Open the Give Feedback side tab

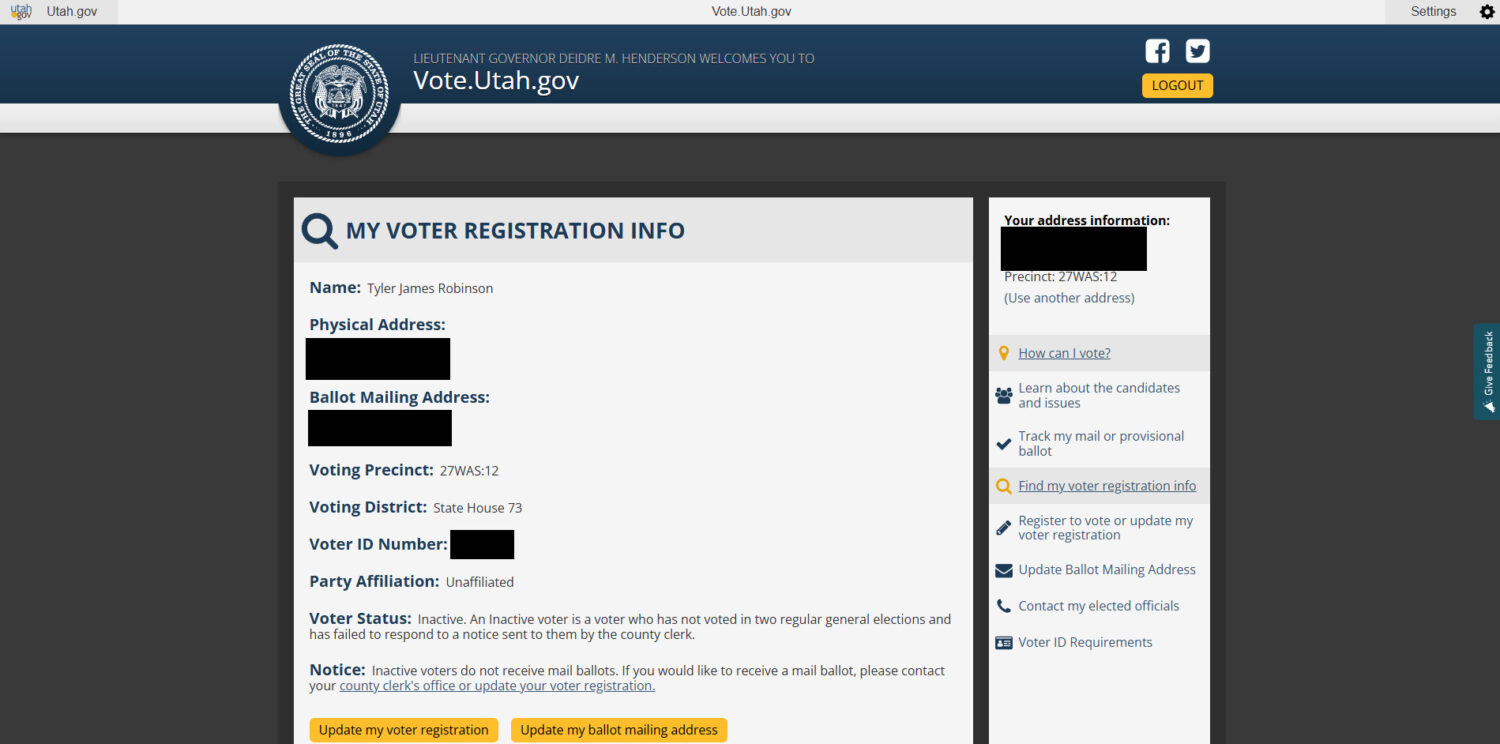tap(1487, 371)
